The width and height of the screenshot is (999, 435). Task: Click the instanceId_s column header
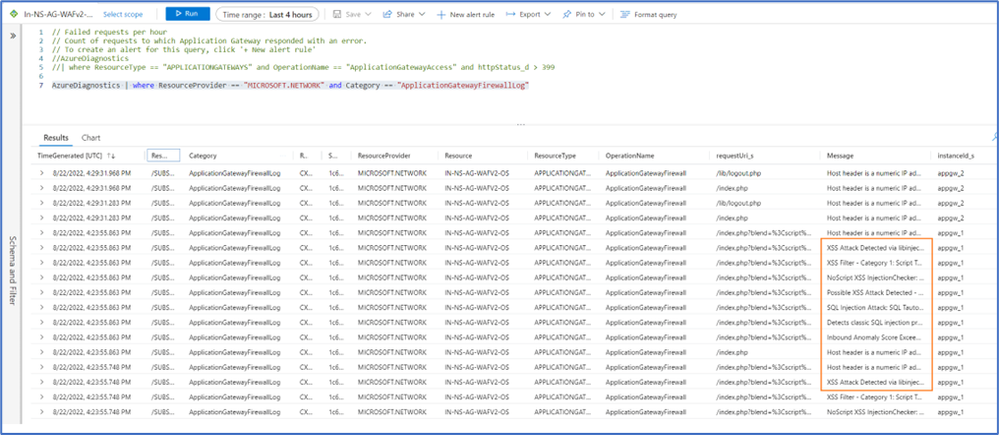956,155
